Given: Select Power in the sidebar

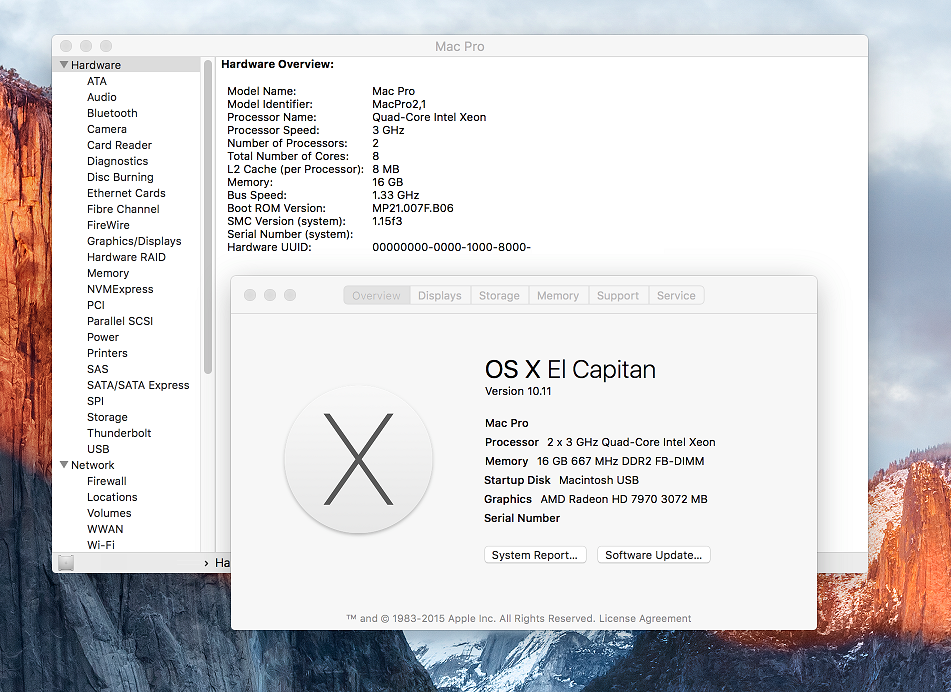Looking at the screenshot, I should coord(103,337).
